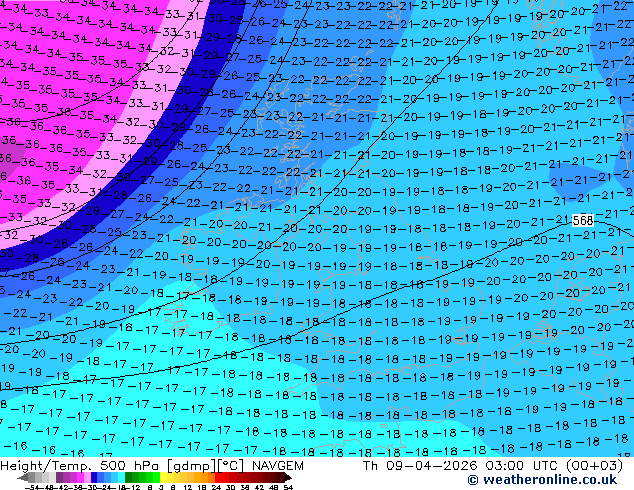The height and width of the screenshot is (490, 634).
Task: Select the 500 hPa level label
Action: (131, 466)
